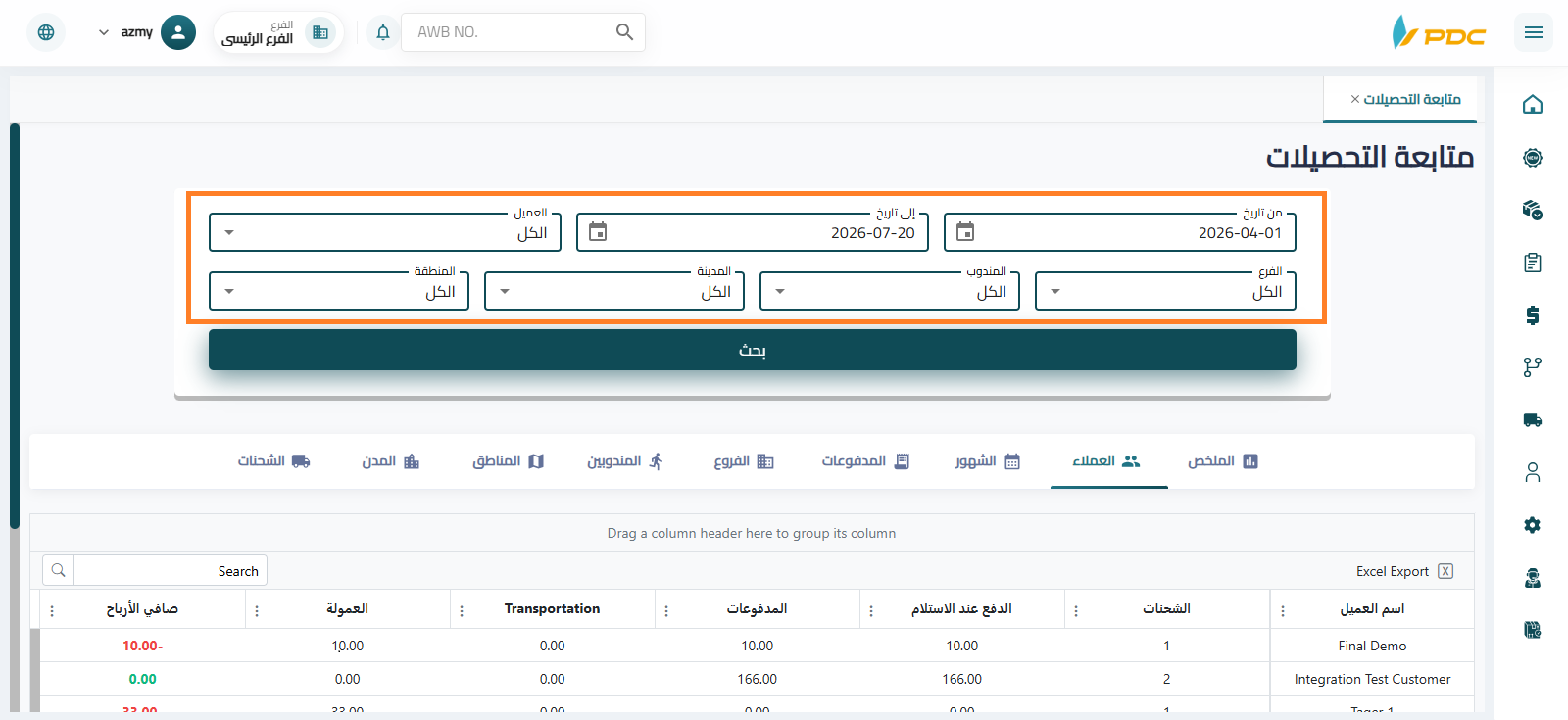Open column menu for الشحنات

[x=1076, y=610]
